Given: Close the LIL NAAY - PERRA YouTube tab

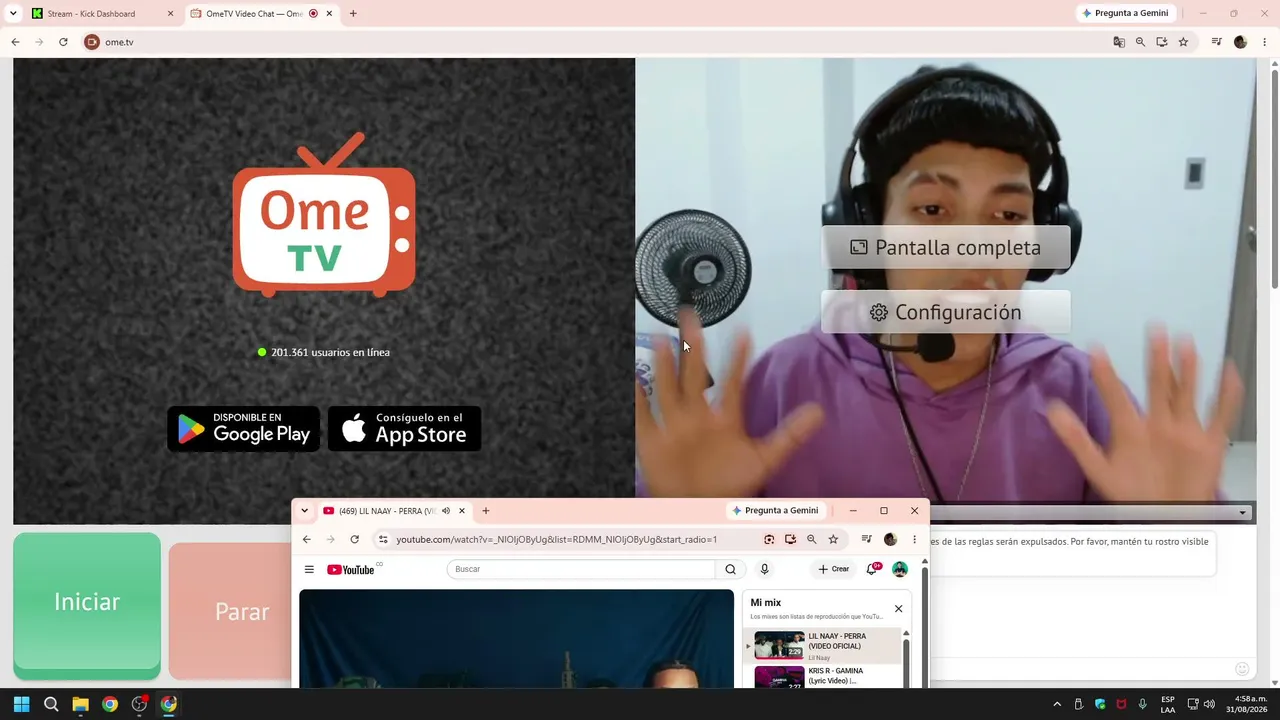Looking at the screenshot, I should [462, 511].
